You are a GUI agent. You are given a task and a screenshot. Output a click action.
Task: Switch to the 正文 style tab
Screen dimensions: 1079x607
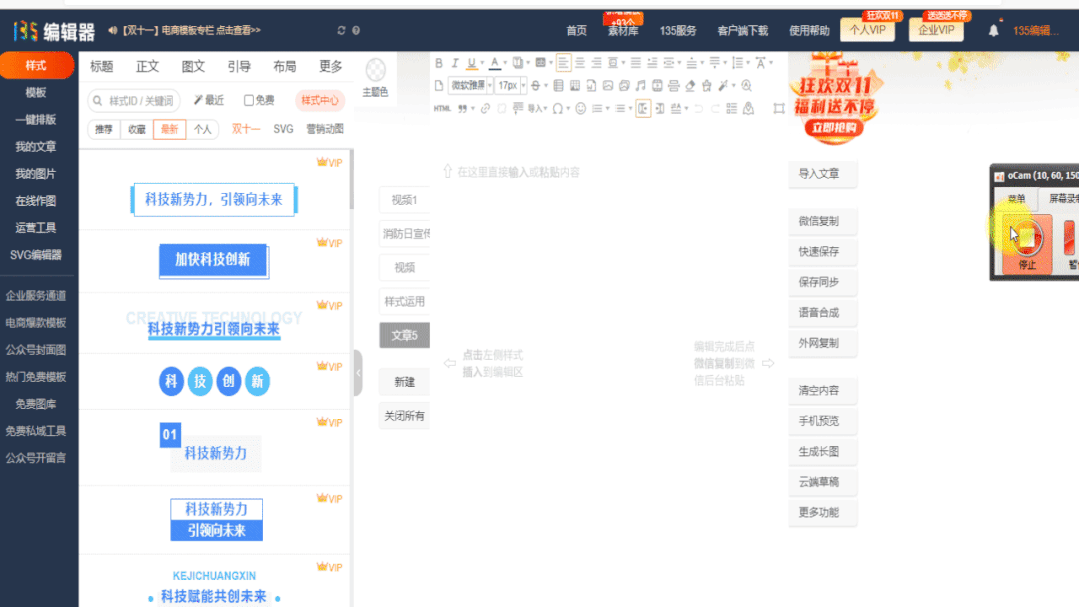(x=147, y=66)
